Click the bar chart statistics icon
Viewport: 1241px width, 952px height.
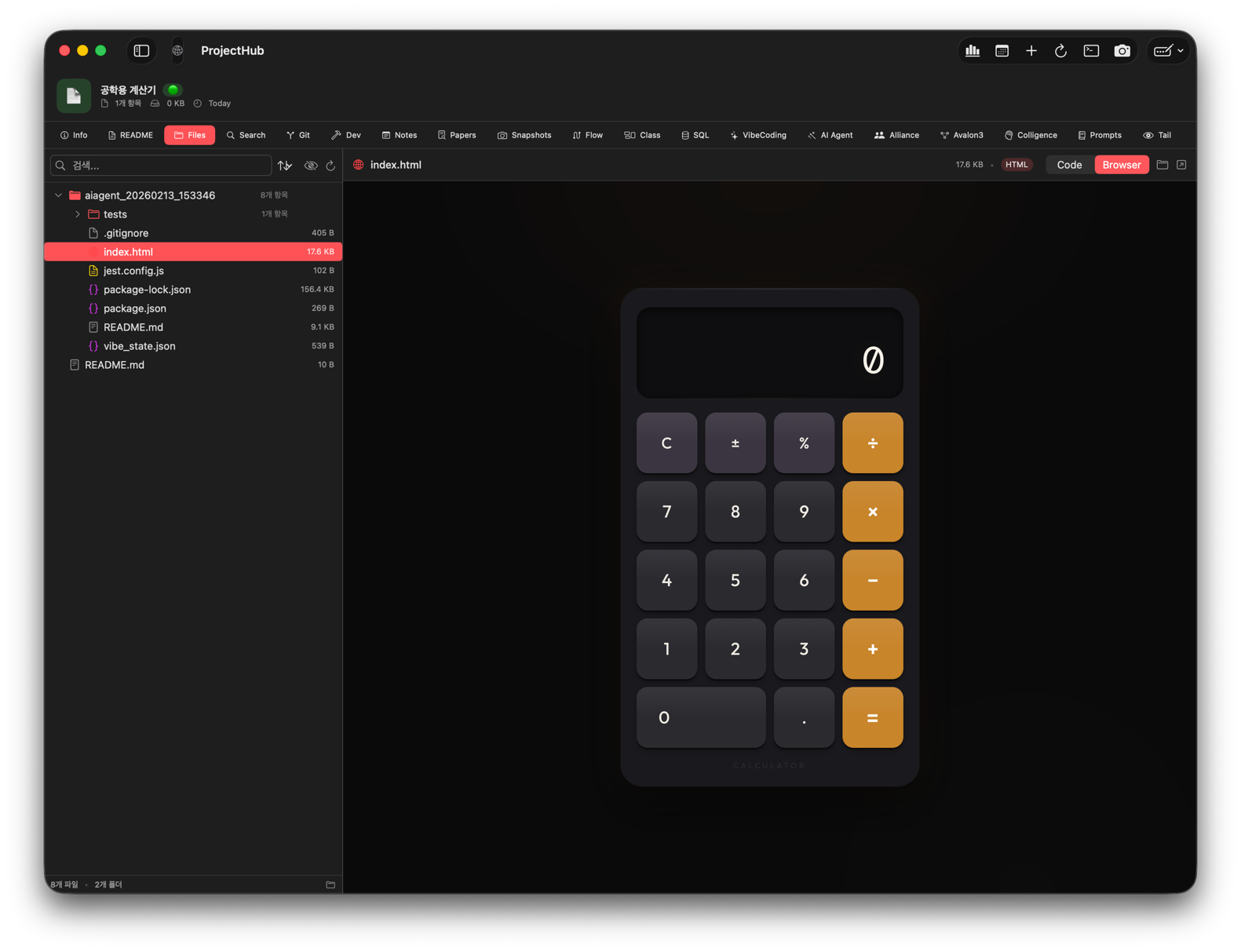coord(973,51)
